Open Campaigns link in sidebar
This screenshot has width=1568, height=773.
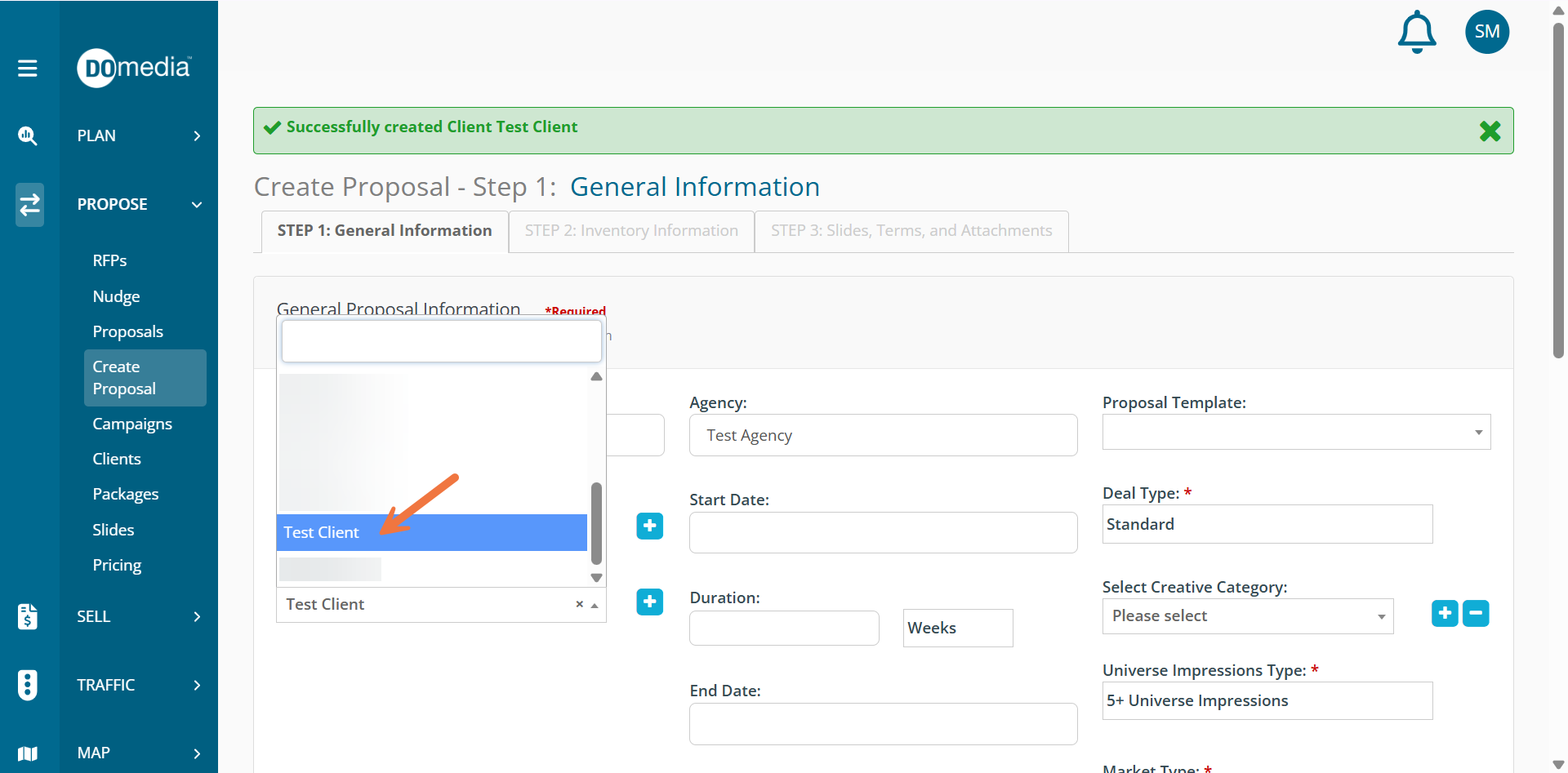pos(132,424)
